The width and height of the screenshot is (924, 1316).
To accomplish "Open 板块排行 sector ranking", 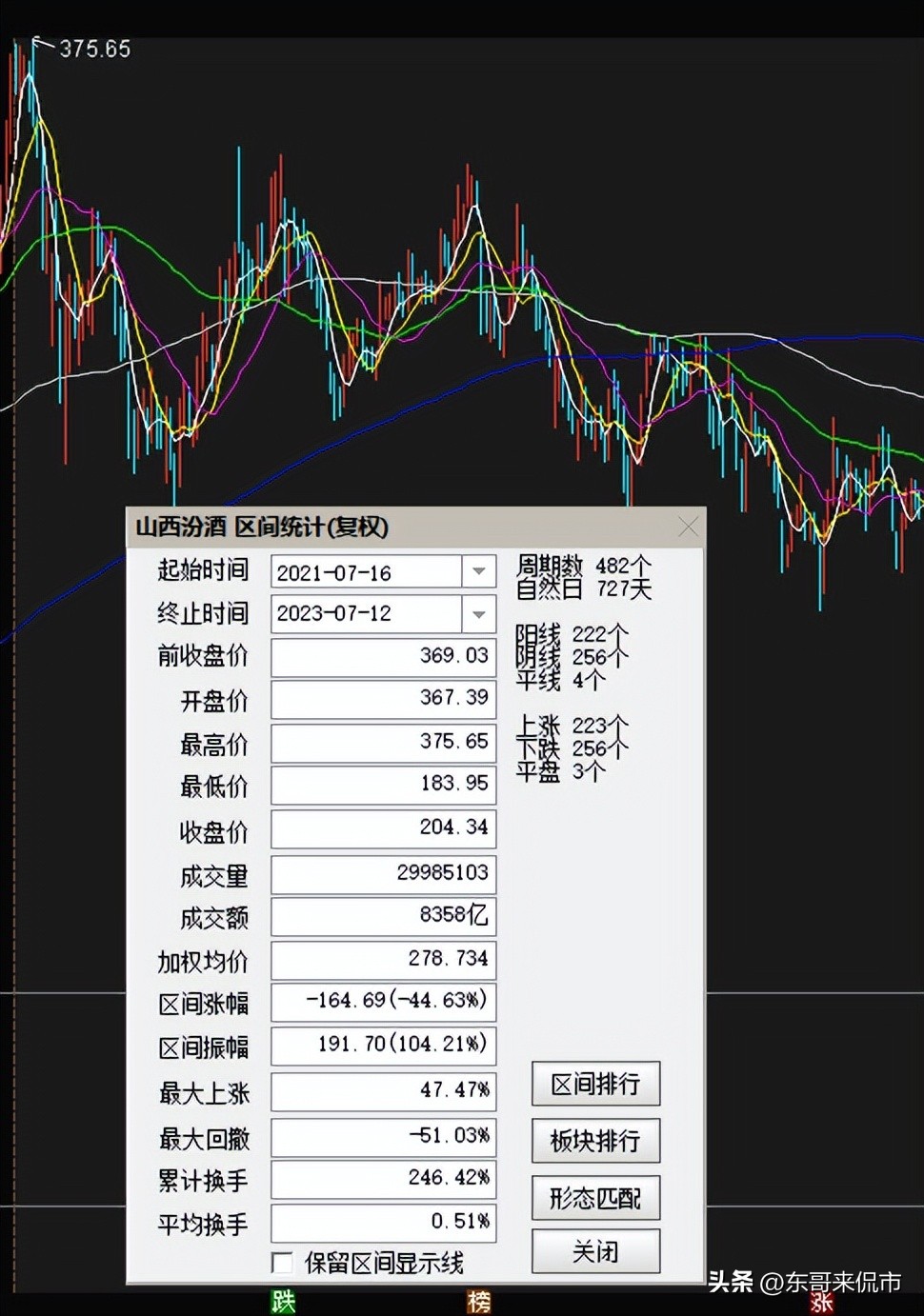I will [595, 1141].
